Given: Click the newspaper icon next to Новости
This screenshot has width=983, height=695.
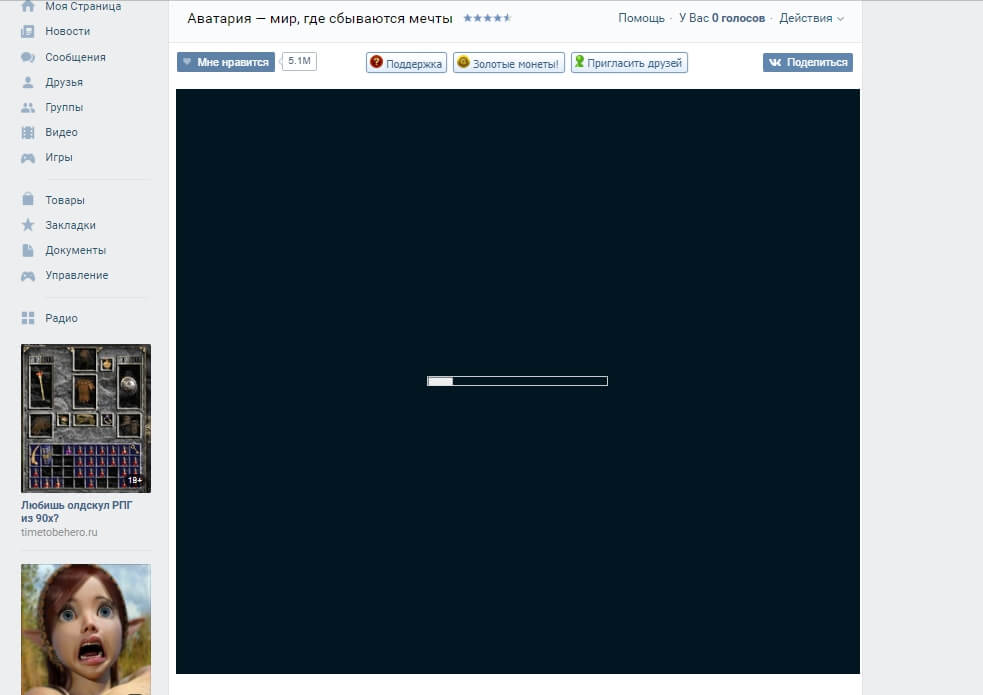Looking at the screenshot, I should click(28, 31).
